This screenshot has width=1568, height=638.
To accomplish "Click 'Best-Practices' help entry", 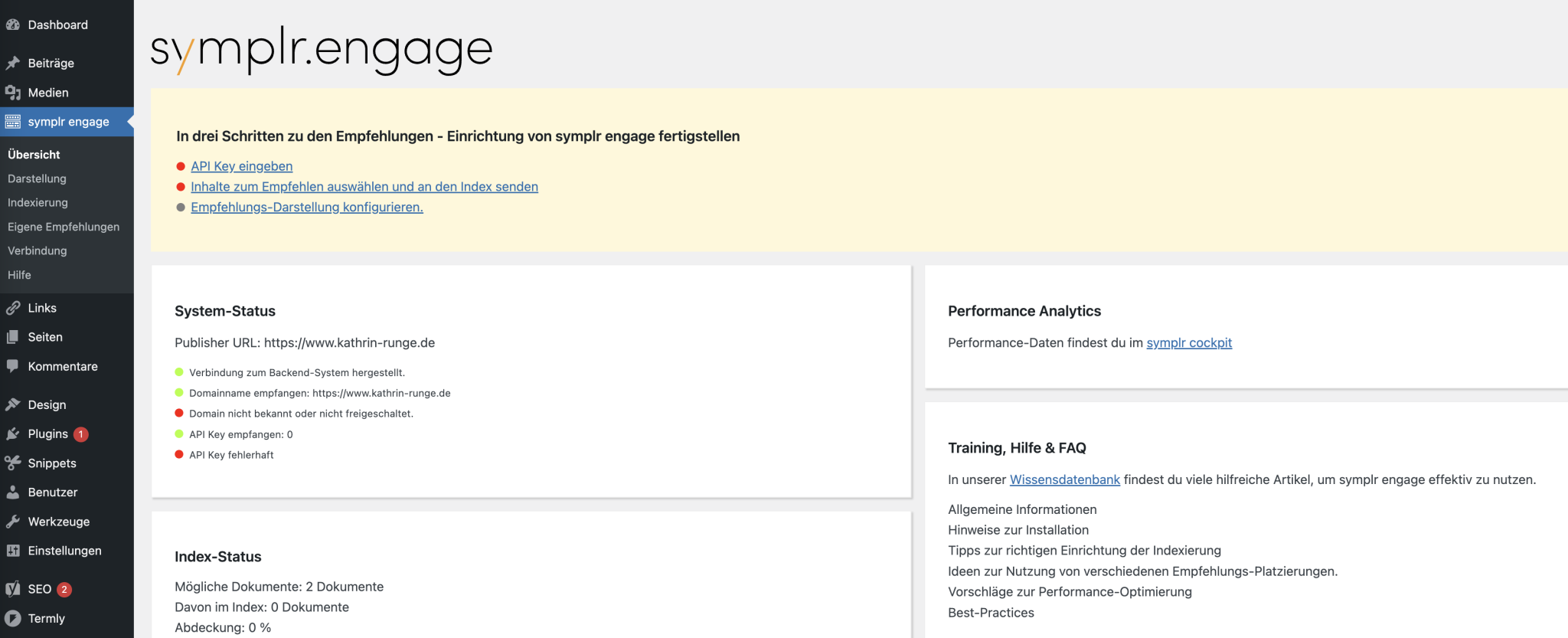I will [x=991, y=613].
